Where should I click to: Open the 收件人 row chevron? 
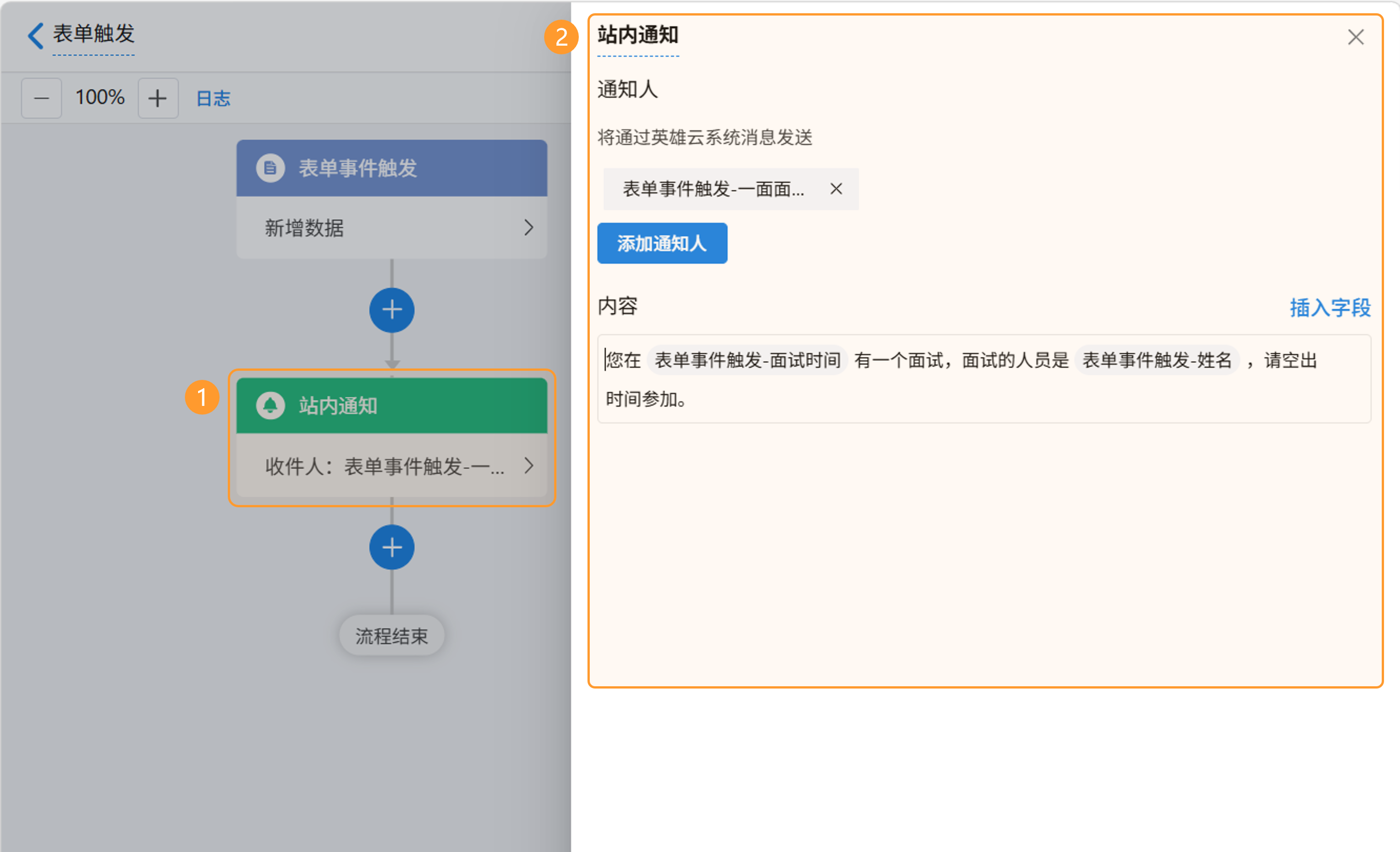(529, 466)
